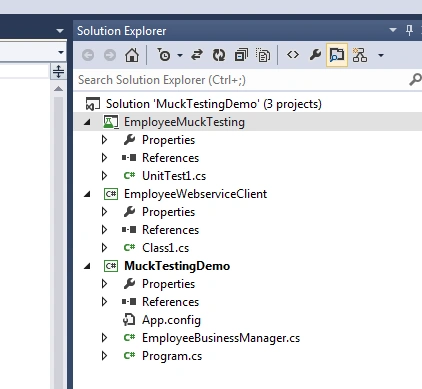The image size is (422, 389).
Task: Open the Solution Explorer window position dropdown
Action: 393,30
